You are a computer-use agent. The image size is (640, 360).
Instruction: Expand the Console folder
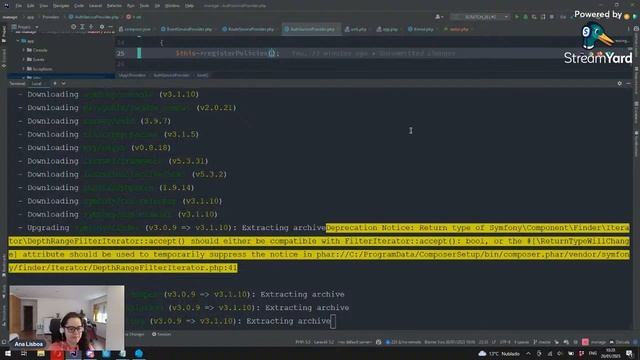point(24,50)
